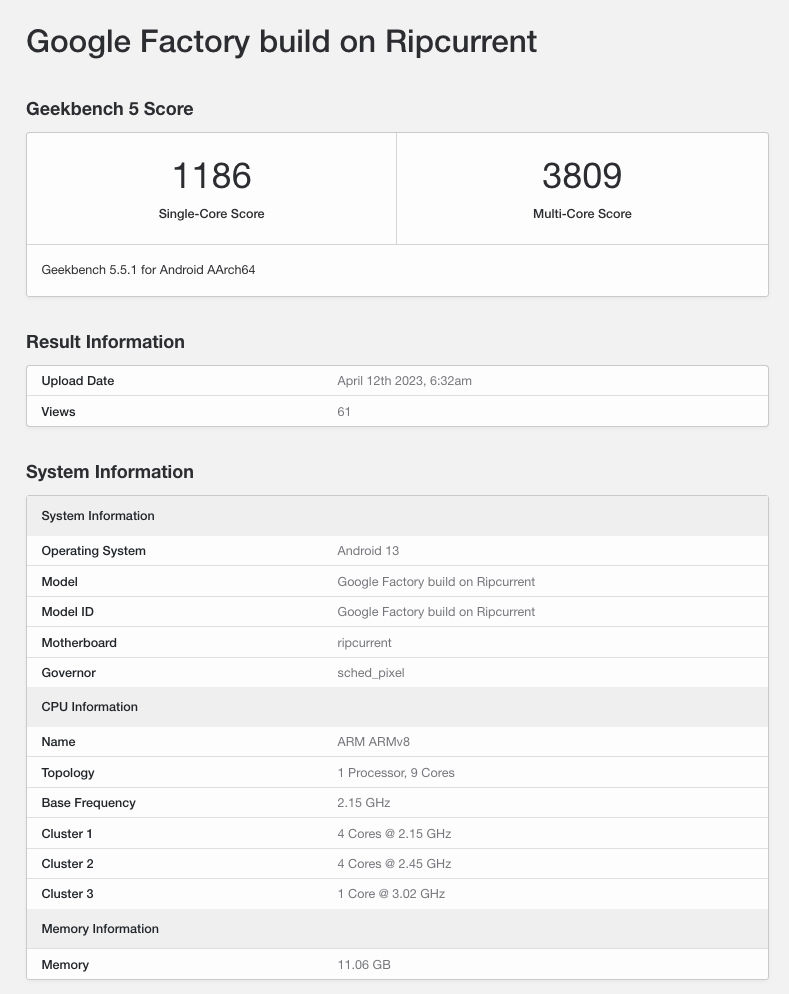This screenshot has height=994, width=789.
Task: Click the 'Views' row label
Action: click(58, 411)
